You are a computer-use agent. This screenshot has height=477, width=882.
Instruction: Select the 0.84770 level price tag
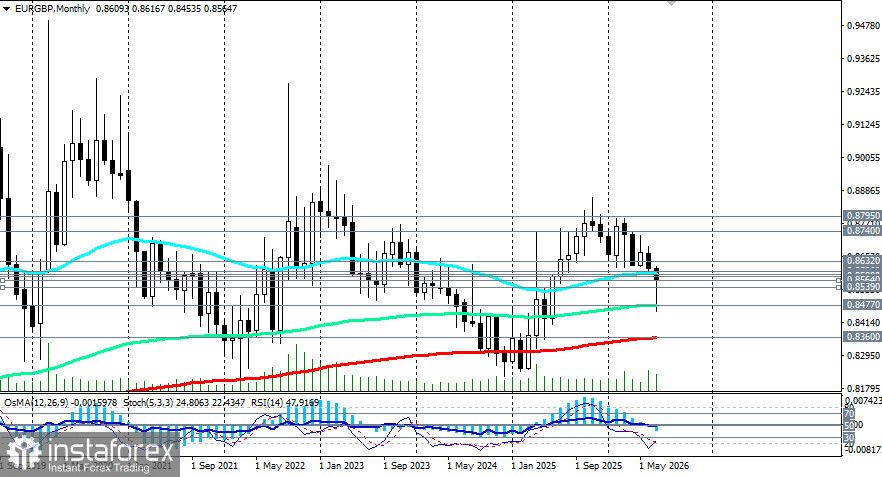coord(863,305)
